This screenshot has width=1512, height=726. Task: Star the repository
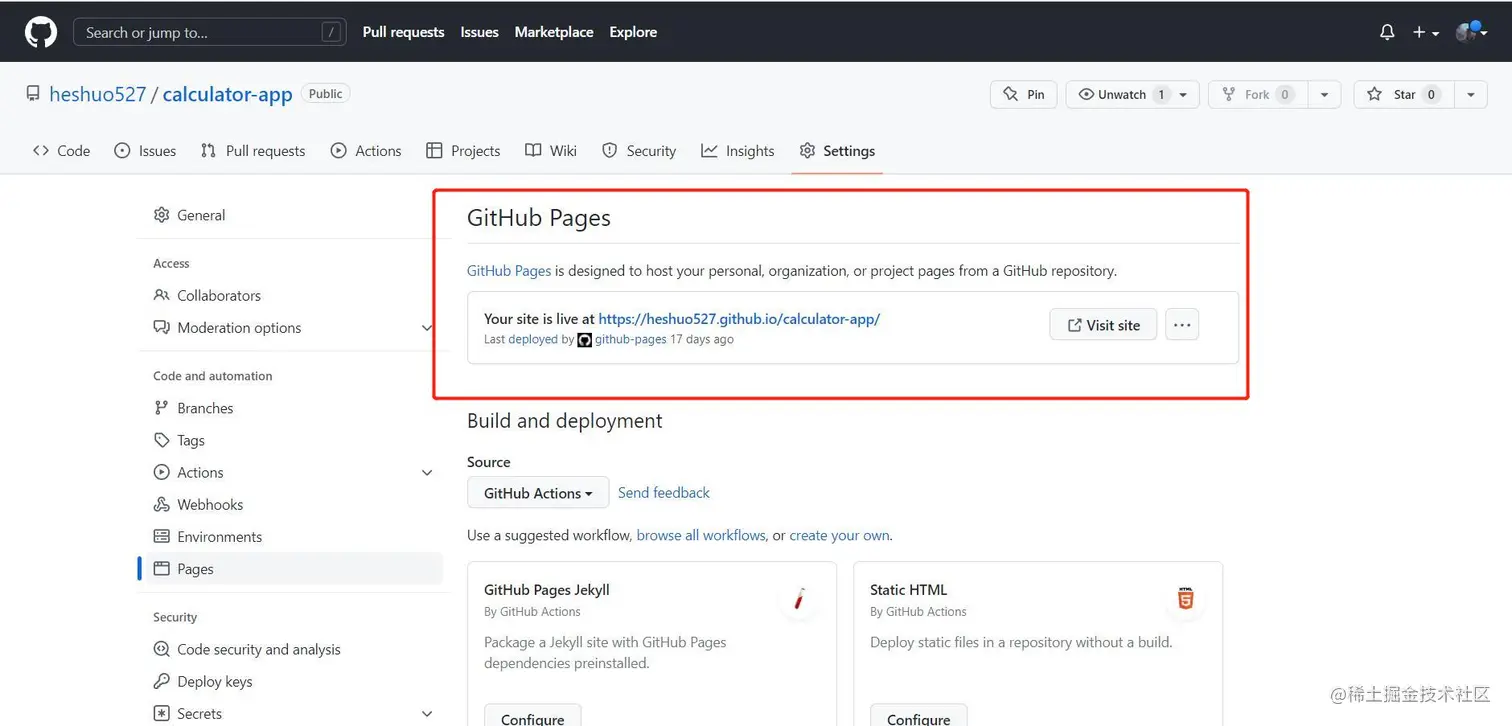(x=1402, y=94)
